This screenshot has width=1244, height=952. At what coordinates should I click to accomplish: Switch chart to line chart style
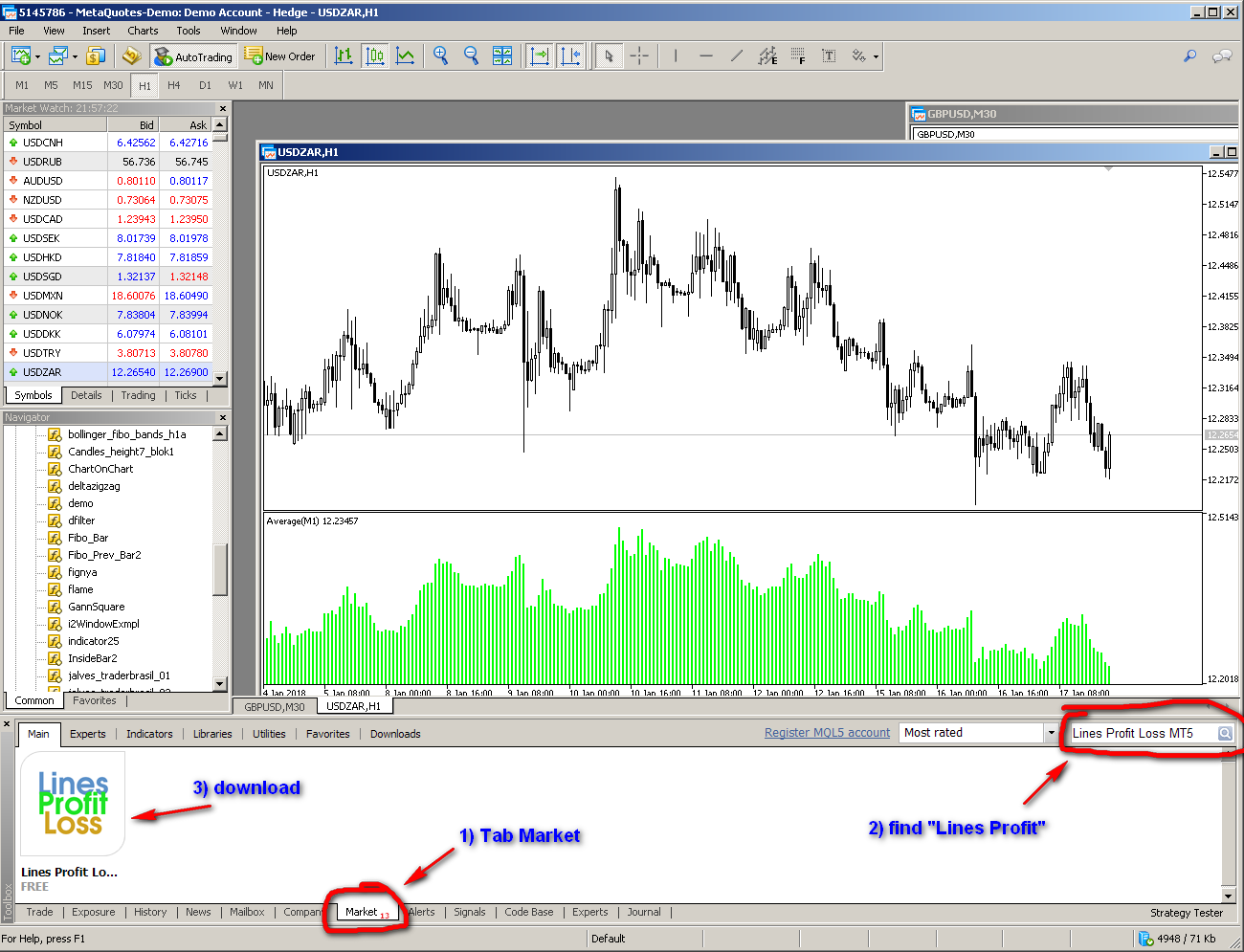[x=406, y=55]
